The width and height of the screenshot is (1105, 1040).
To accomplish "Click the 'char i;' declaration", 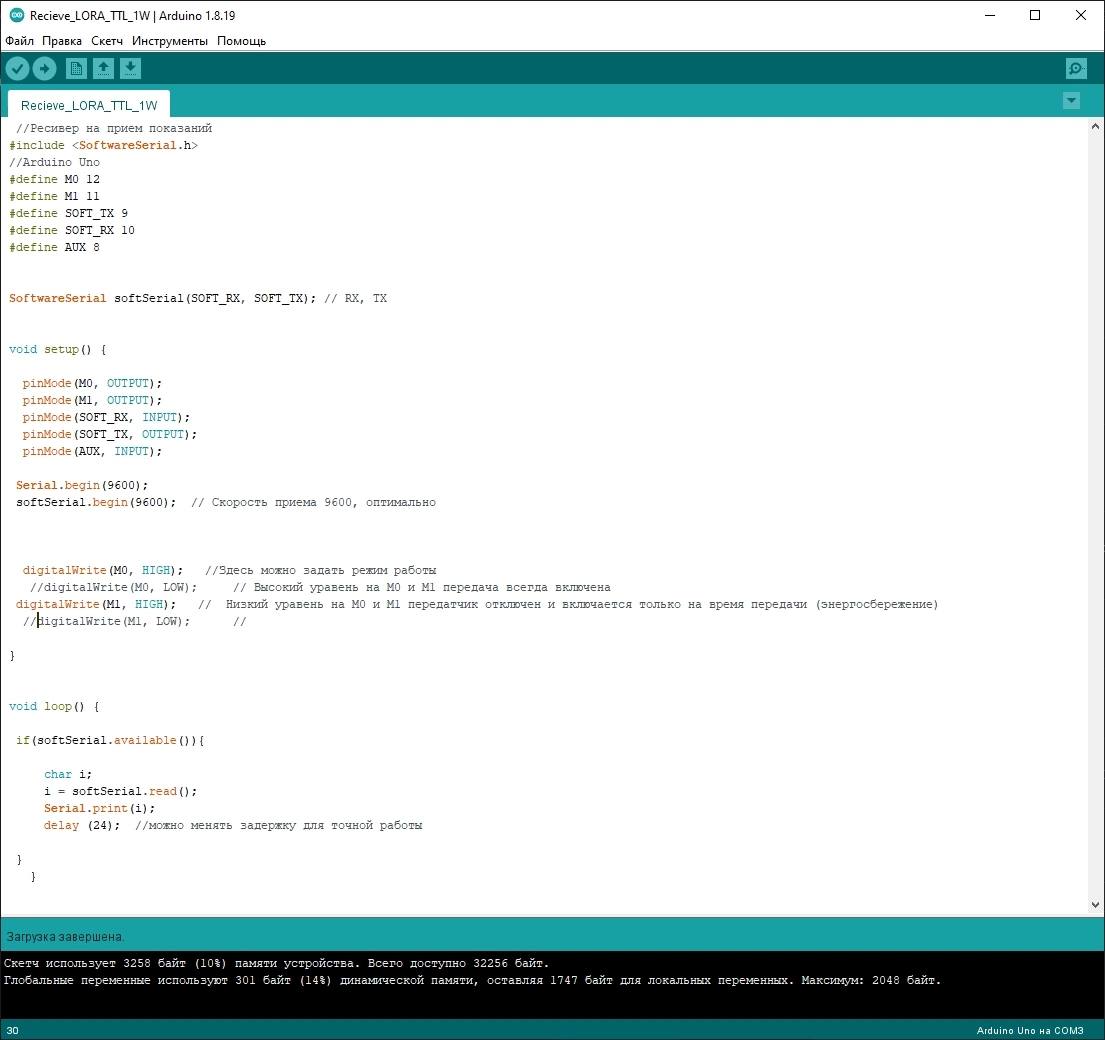I will [68, 774].
